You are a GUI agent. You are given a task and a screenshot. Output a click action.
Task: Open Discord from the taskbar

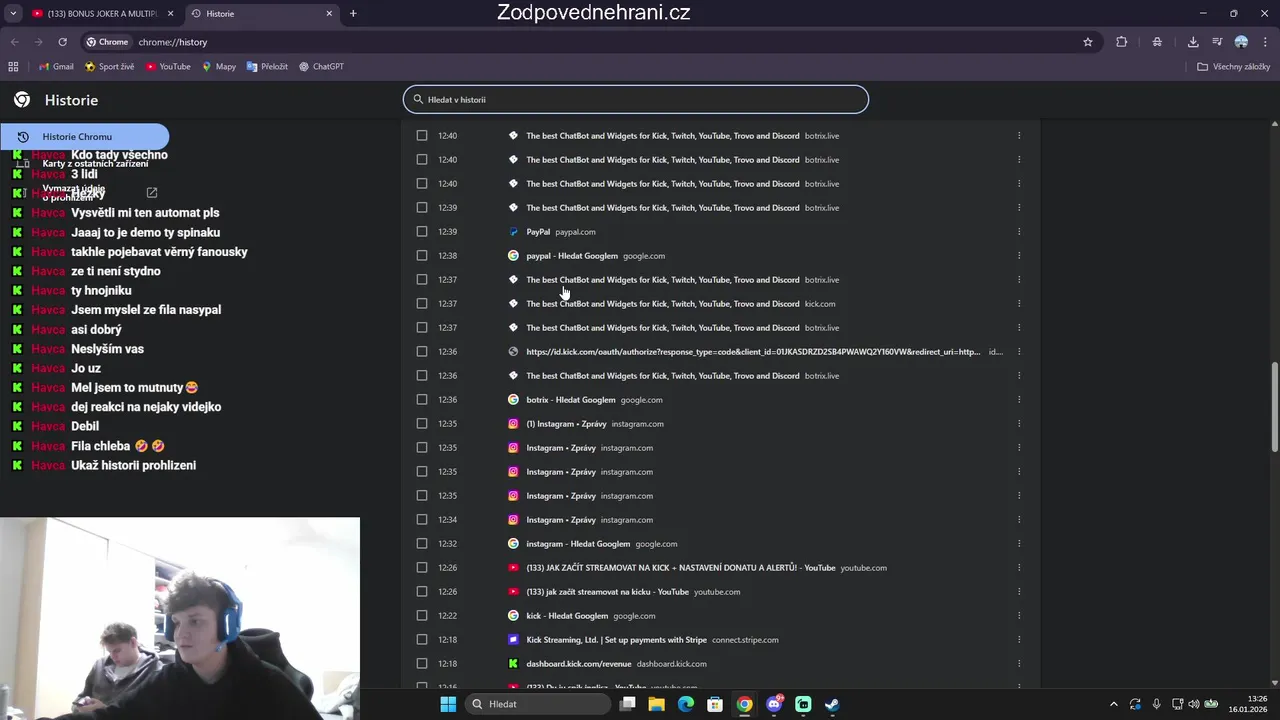[774, 704]
